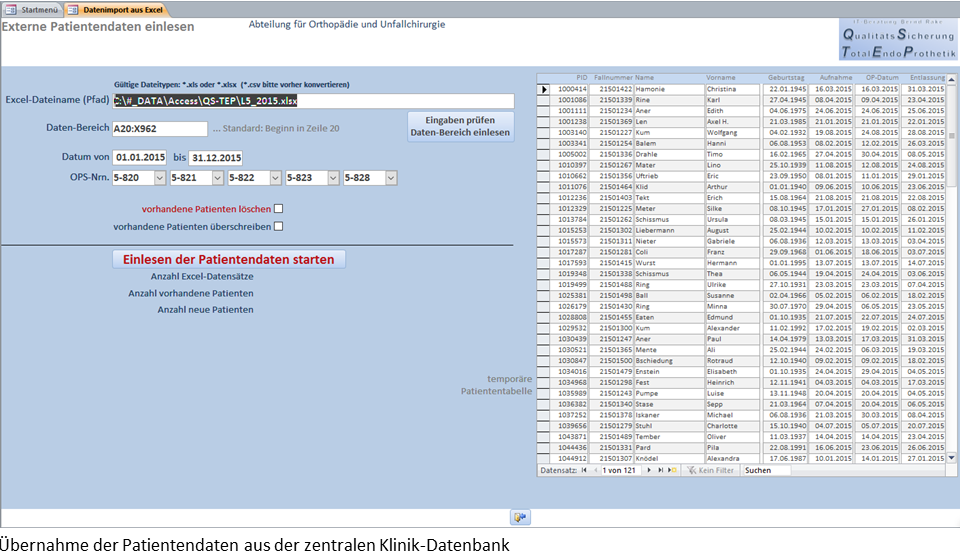This screenshot has height=555, width=960.
Task: Open the OPS-Nr. 5-828 dropdown
Action: click(391, 178)
